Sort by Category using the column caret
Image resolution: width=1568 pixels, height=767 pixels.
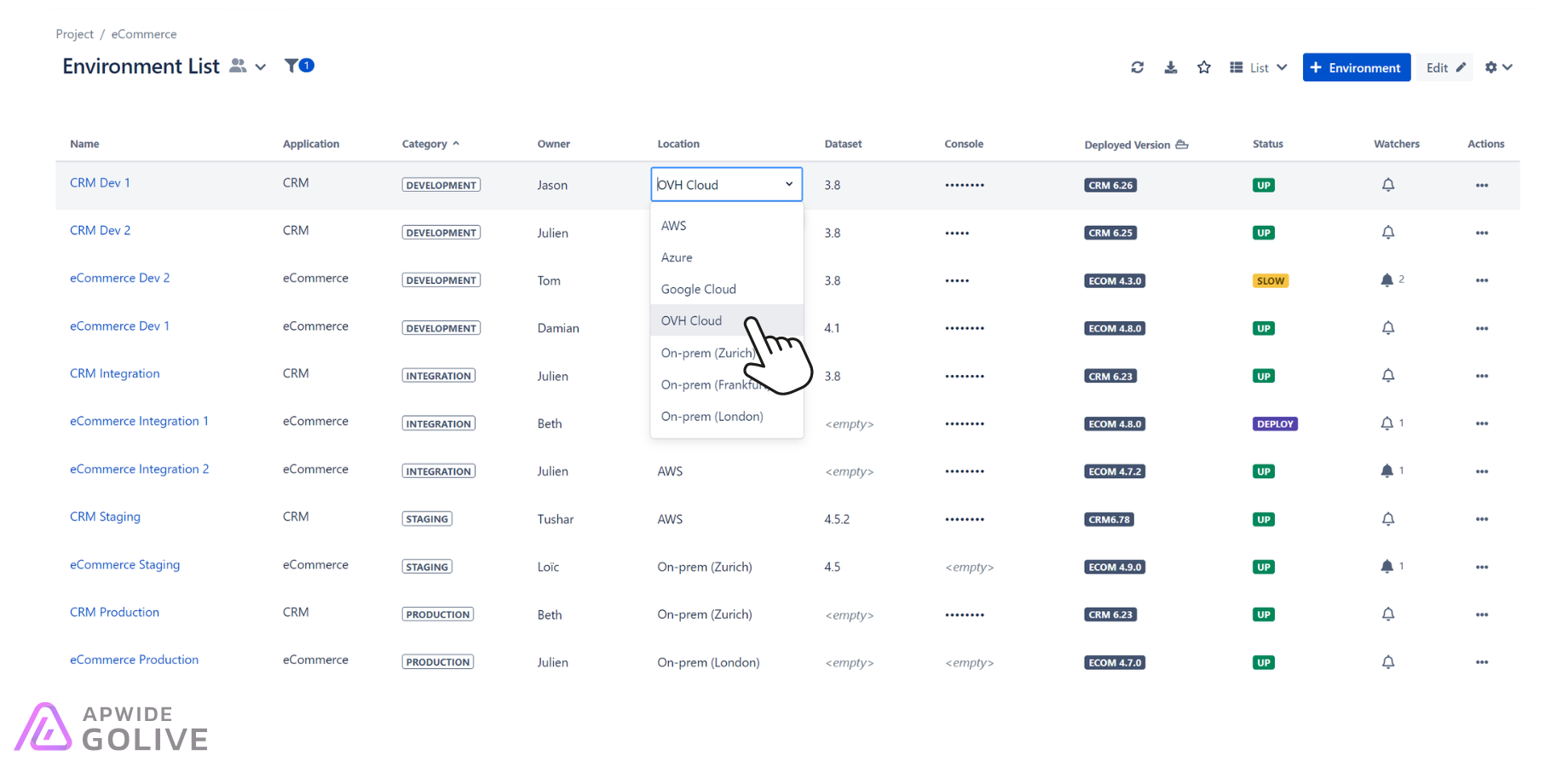coord(458,143)
